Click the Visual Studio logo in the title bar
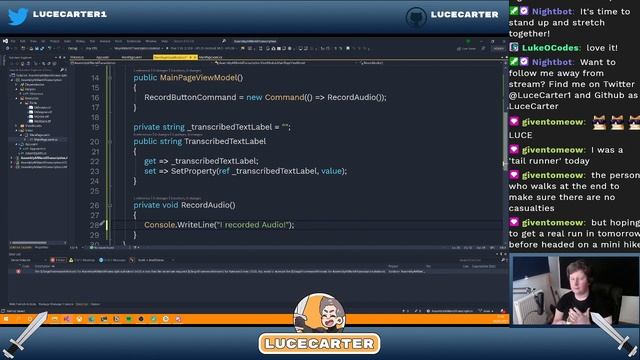Image resolution: width=640 pixels, height=360 pixels. pos(5,41)
